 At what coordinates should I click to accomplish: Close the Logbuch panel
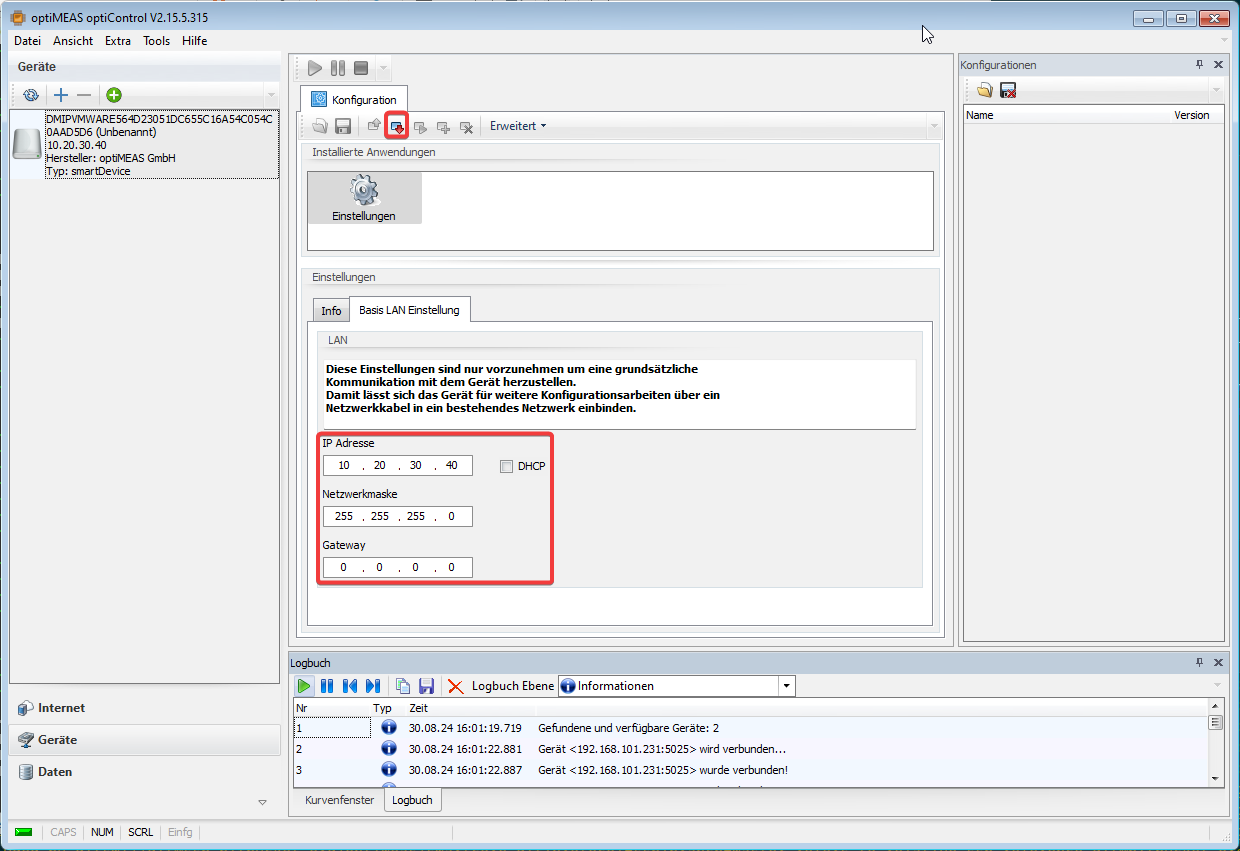tap(1218, 662)
